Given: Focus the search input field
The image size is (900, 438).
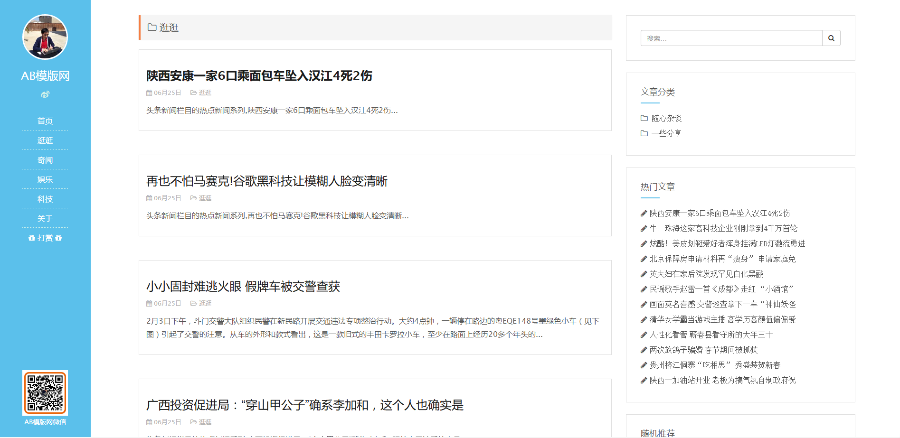Looking at the screenshot, I should click(x=731, y=38).
